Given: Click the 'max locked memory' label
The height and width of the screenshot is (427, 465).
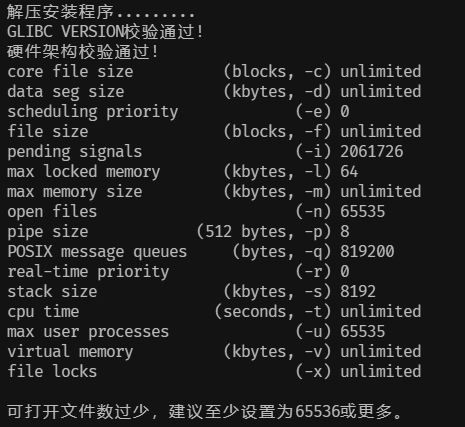Looking at the screenshot, I should (x=84, y=172).
